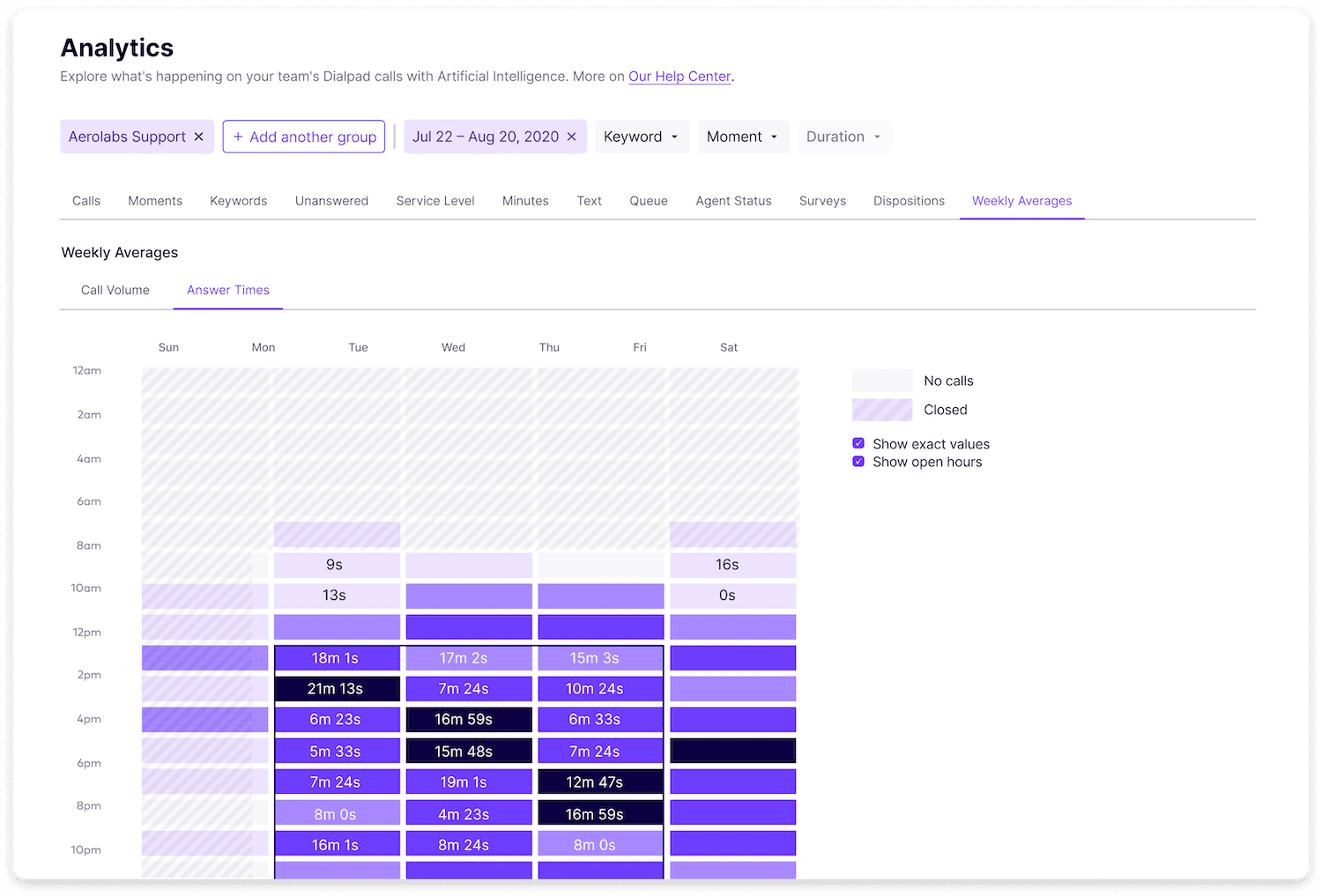Clear the Jul 22 – Aug 20 date range
The width and height of the screenshot is (1322, 896).
click(x=571, y=137)
